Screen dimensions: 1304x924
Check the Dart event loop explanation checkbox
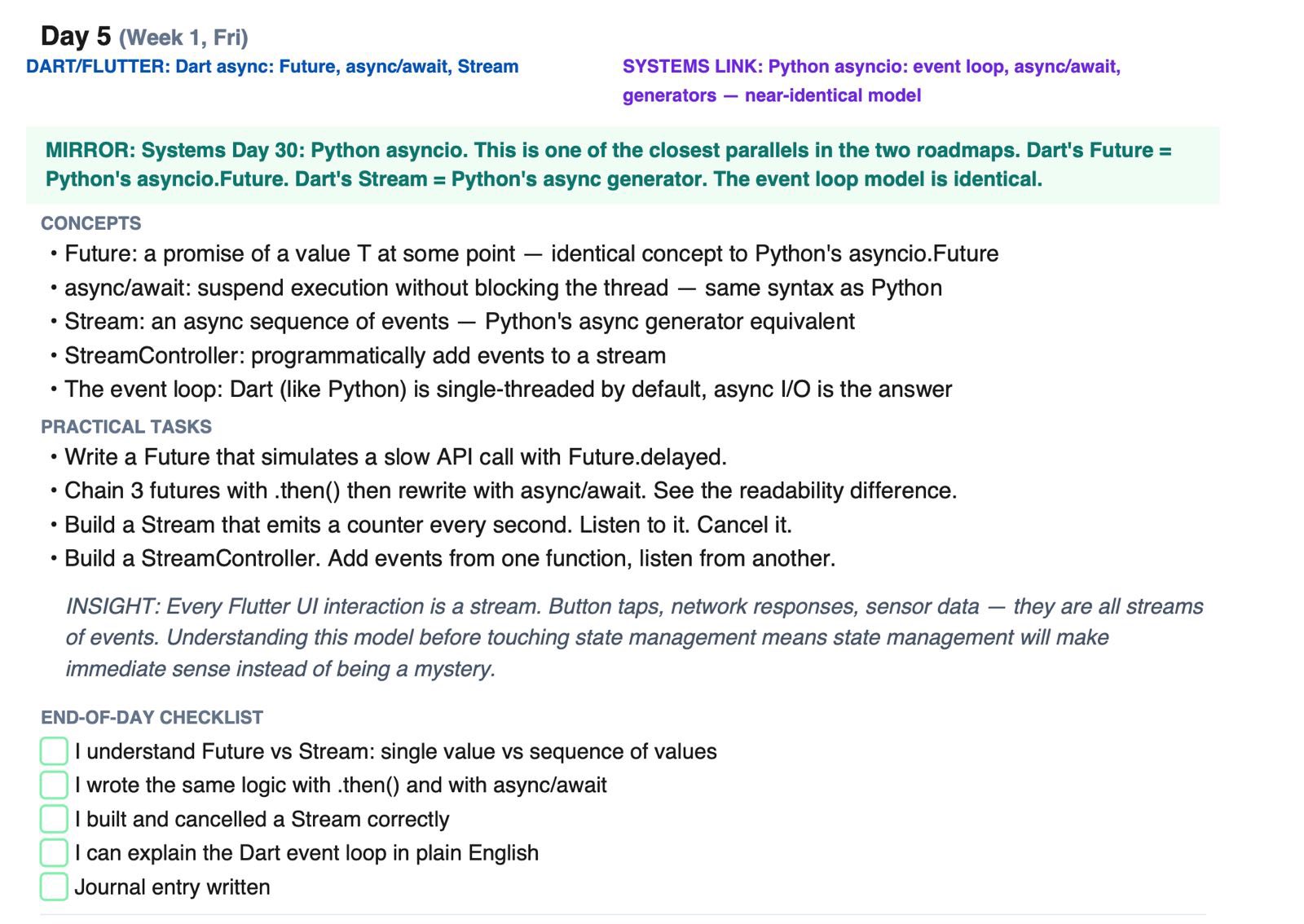pyautogui.click(x=54, y=853)
